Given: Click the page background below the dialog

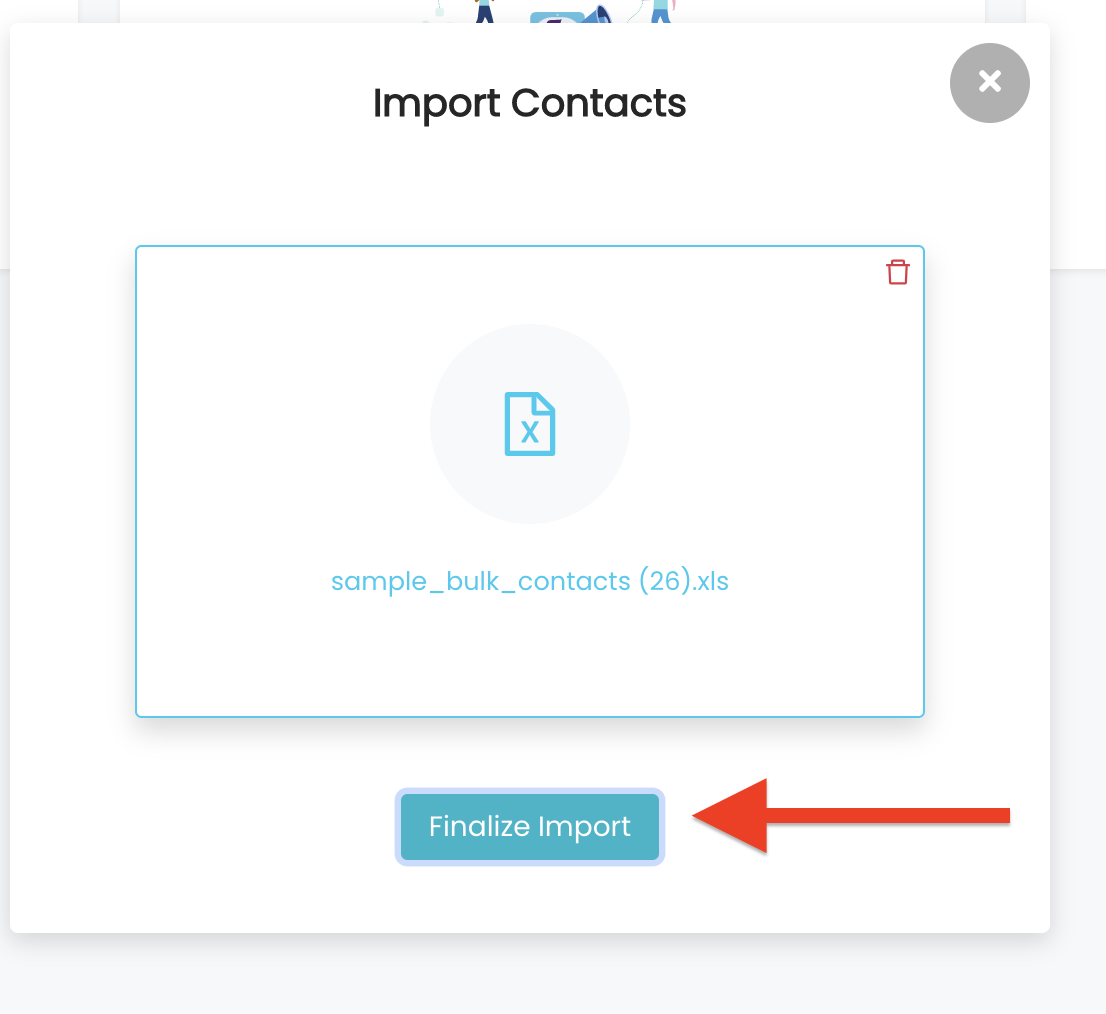Looking at the screenshot, I should (x=530, y=977).
